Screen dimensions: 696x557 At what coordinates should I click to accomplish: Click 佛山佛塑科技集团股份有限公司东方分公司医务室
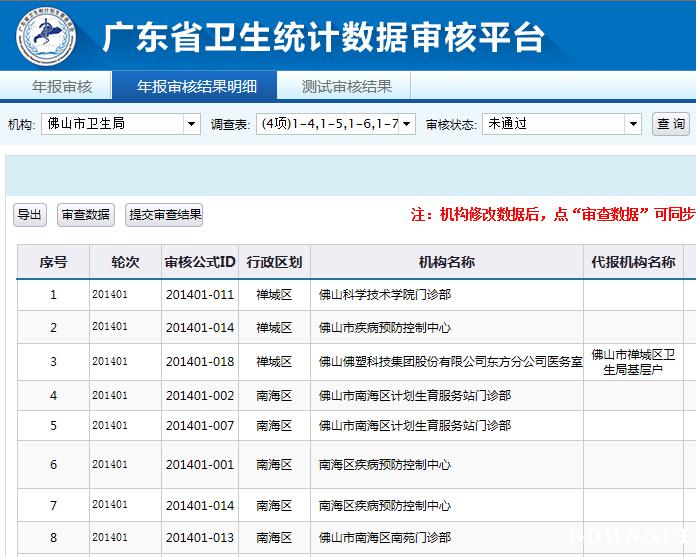click(451, 362)
